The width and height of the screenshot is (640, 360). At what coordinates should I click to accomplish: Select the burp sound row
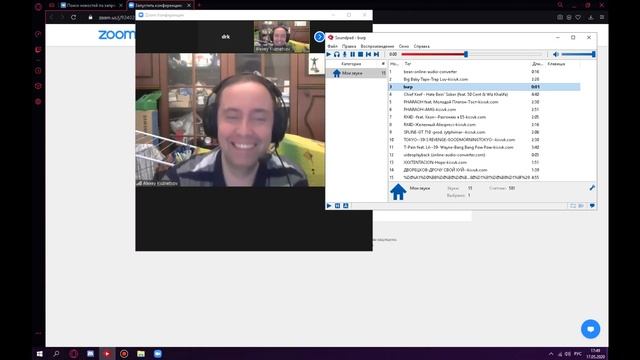484,87
